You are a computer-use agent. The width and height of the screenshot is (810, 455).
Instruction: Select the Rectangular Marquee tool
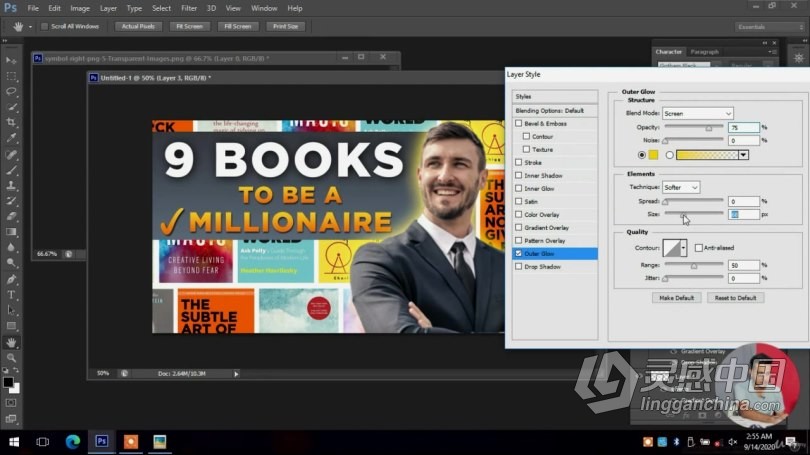pos(11,76)
